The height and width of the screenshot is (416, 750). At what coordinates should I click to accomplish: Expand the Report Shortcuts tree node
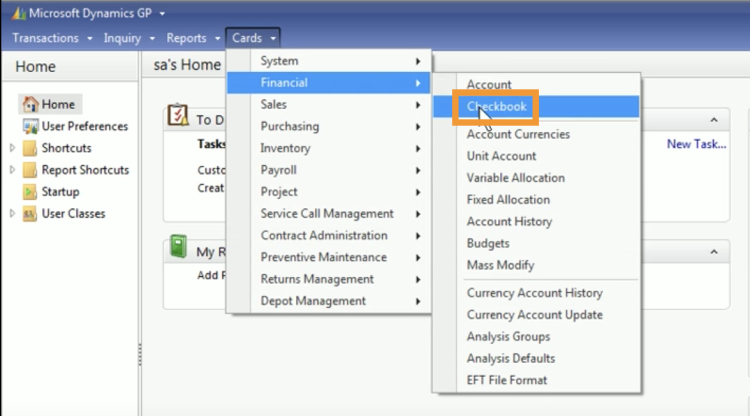[12, 169]
